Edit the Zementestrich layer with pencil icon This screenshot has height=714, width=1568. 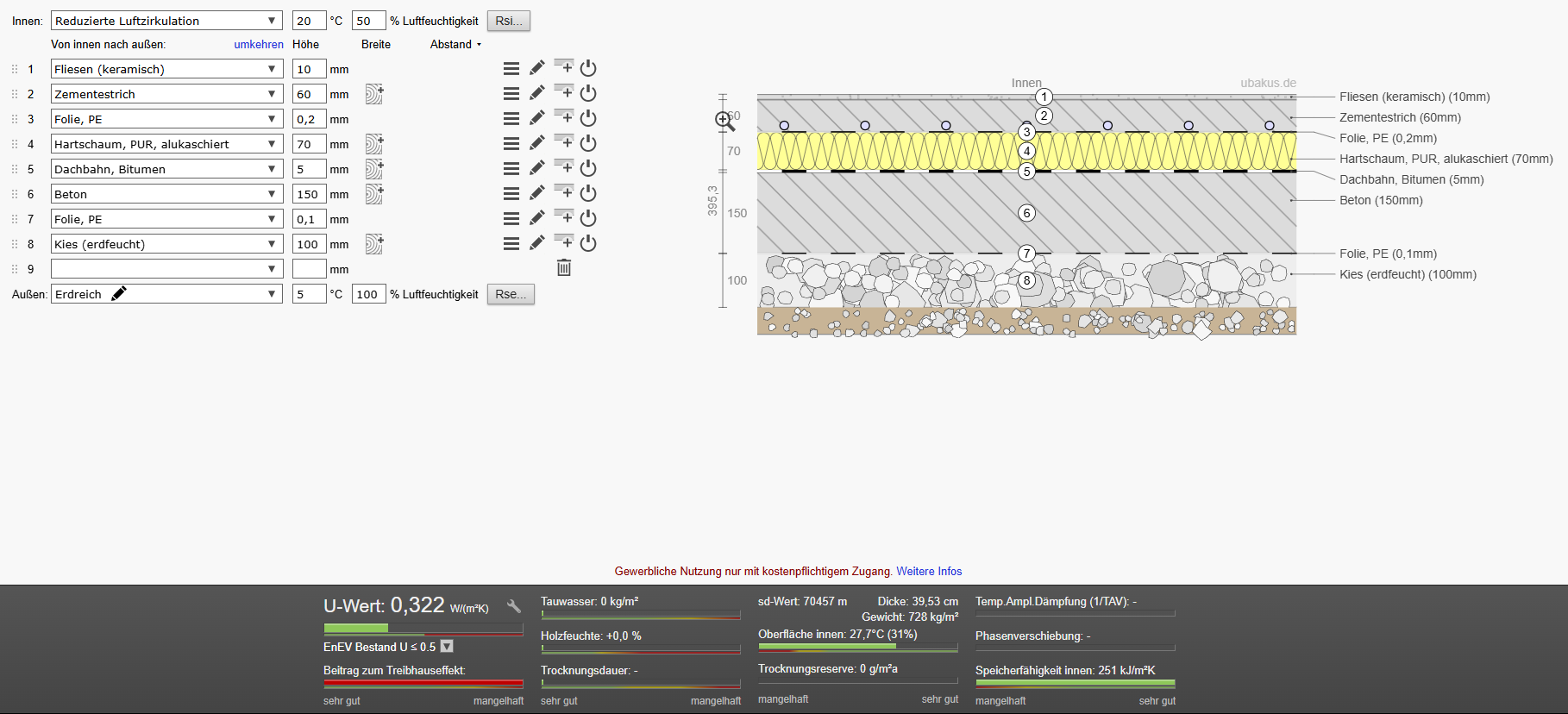[537, 93]
